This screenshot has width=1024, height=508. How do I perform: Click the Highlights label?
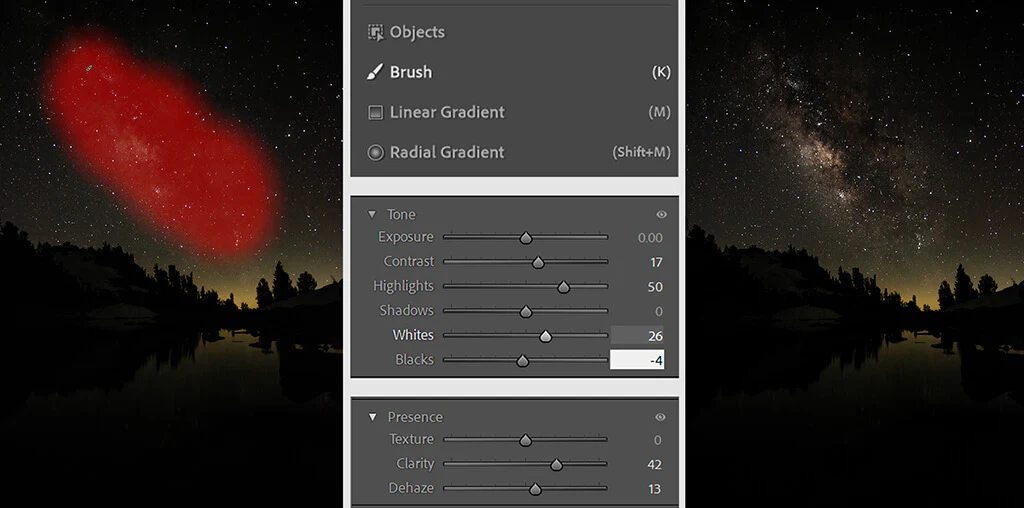(x=403, y=286)
